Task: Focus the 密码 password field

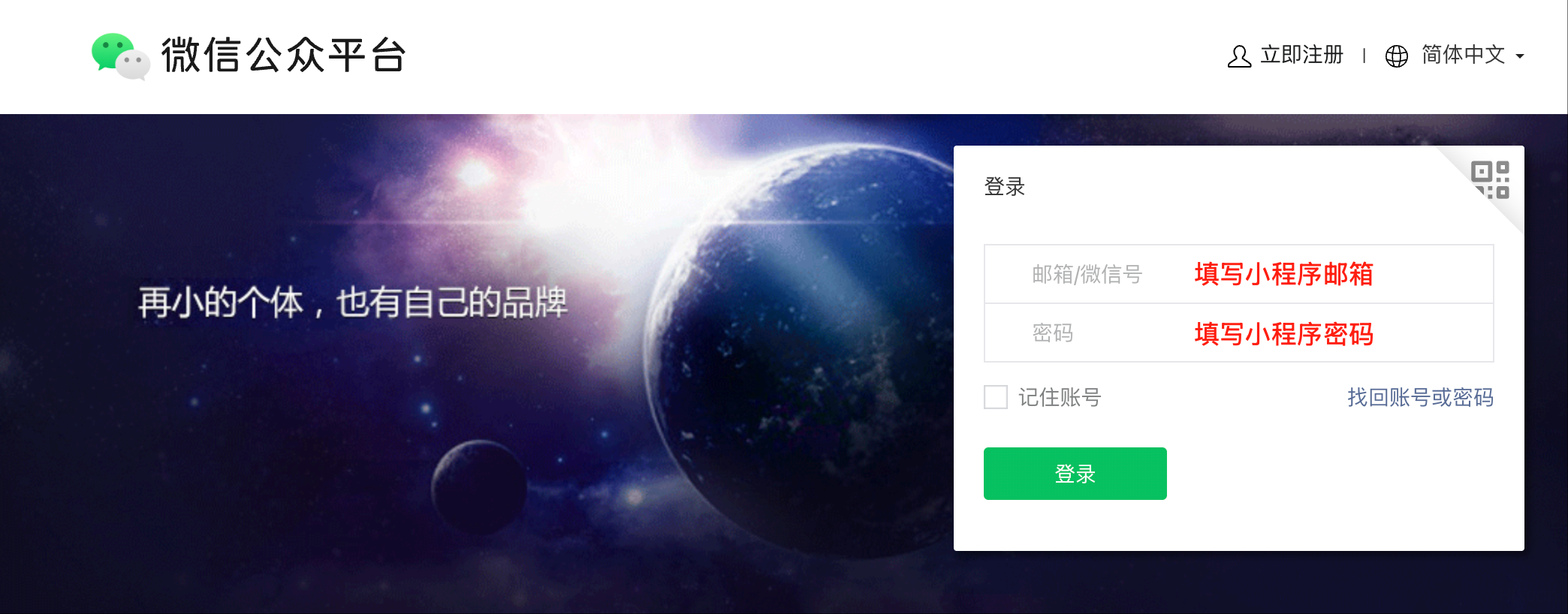Action: click(1239, 333)
